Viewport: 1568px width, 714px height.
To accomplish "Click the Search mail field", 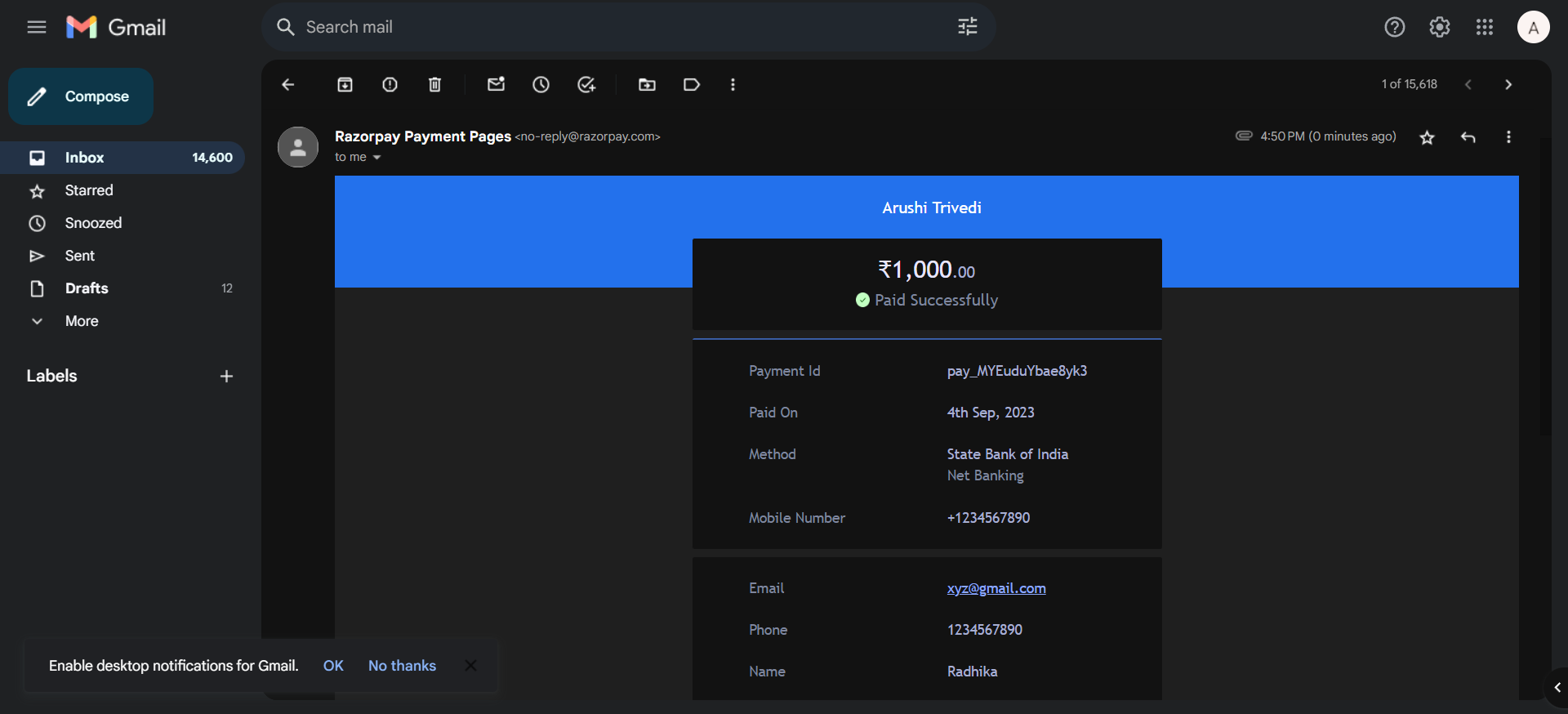I will coord(627,27).
